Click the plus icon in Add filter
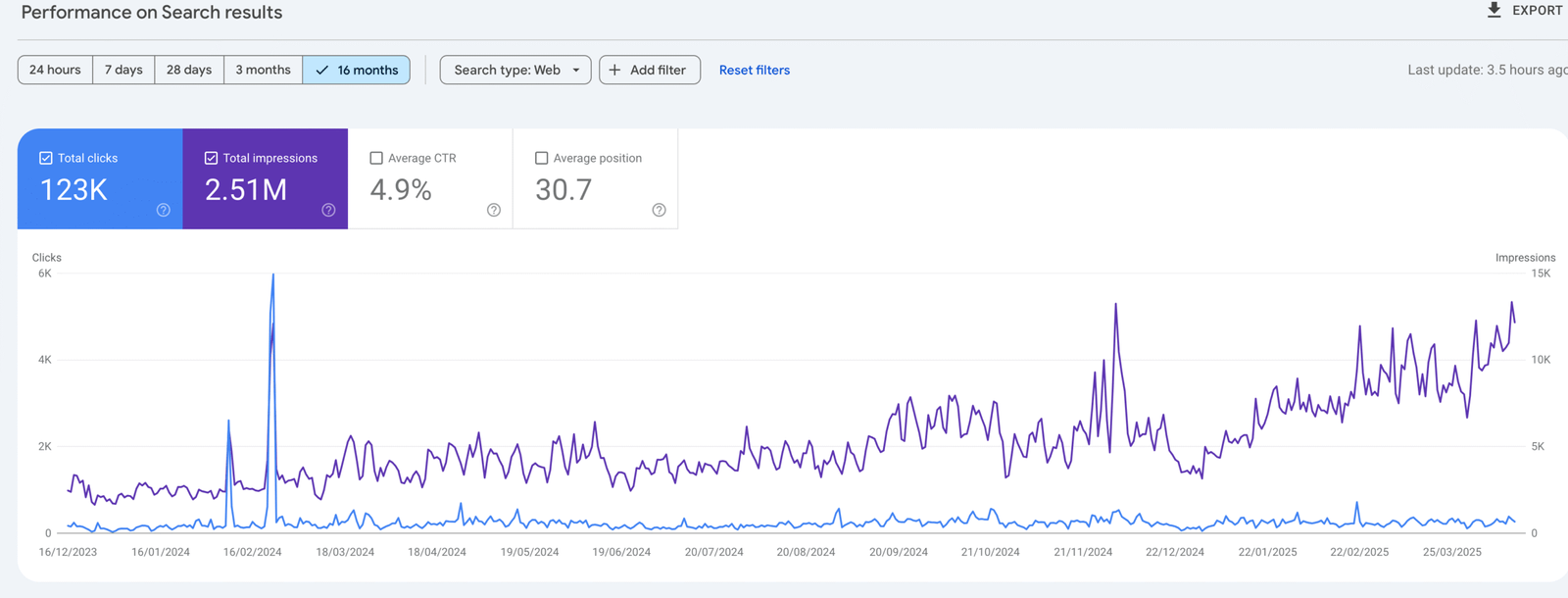The width and height of the screenshot is (1568, 598). click(614, 70)
